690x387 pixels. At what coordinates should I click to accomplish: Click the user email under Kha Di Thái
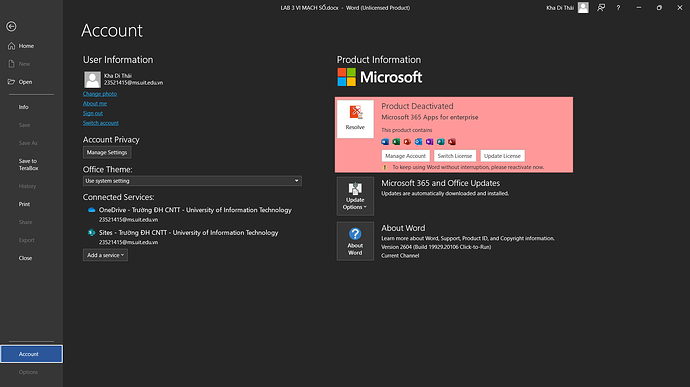point(133,83)
